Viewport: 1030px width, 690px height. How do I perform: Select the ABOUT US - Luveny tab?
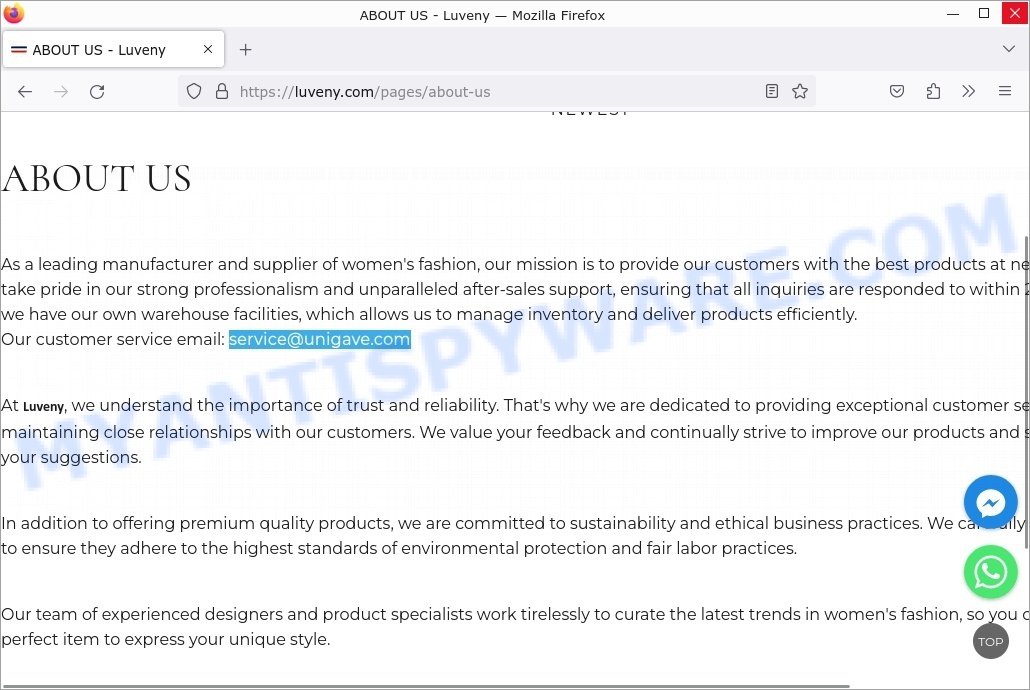click(114, 49)
